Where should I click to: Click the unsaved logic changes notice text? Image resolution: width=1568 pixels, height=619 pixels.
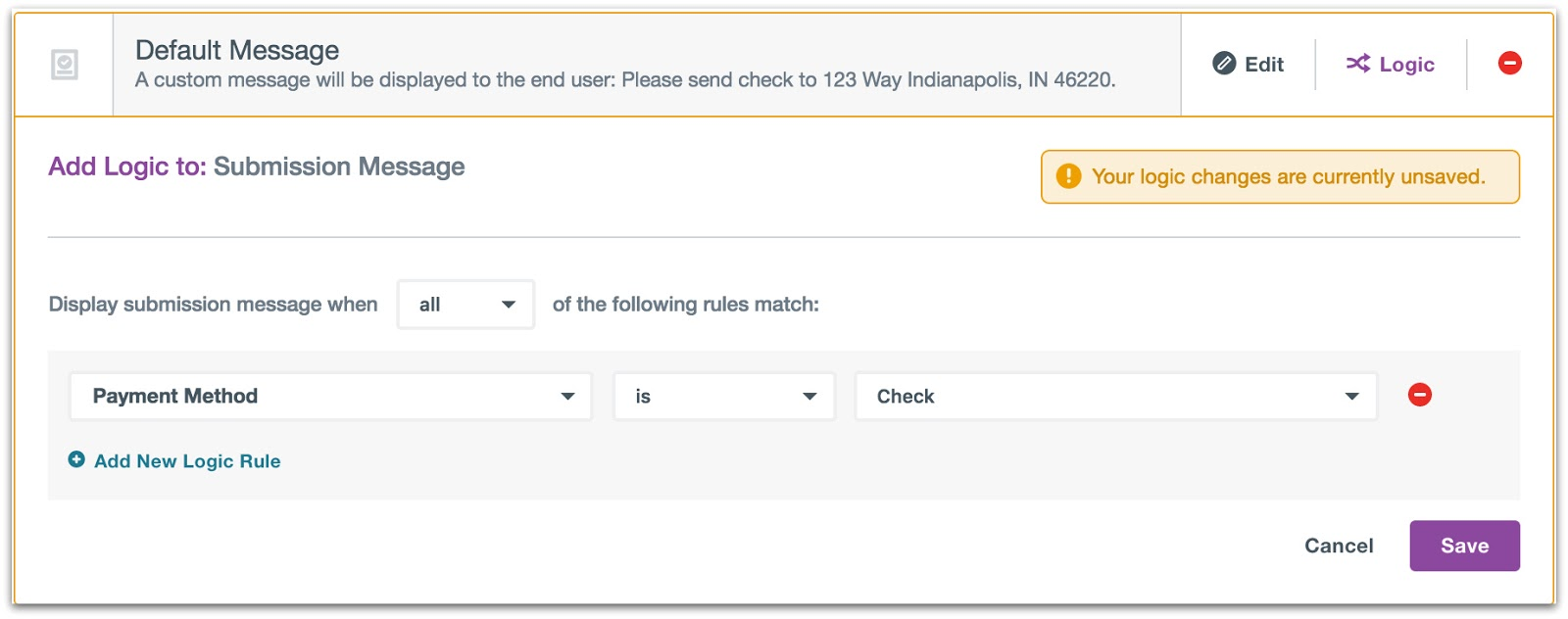pos(1288,177)
